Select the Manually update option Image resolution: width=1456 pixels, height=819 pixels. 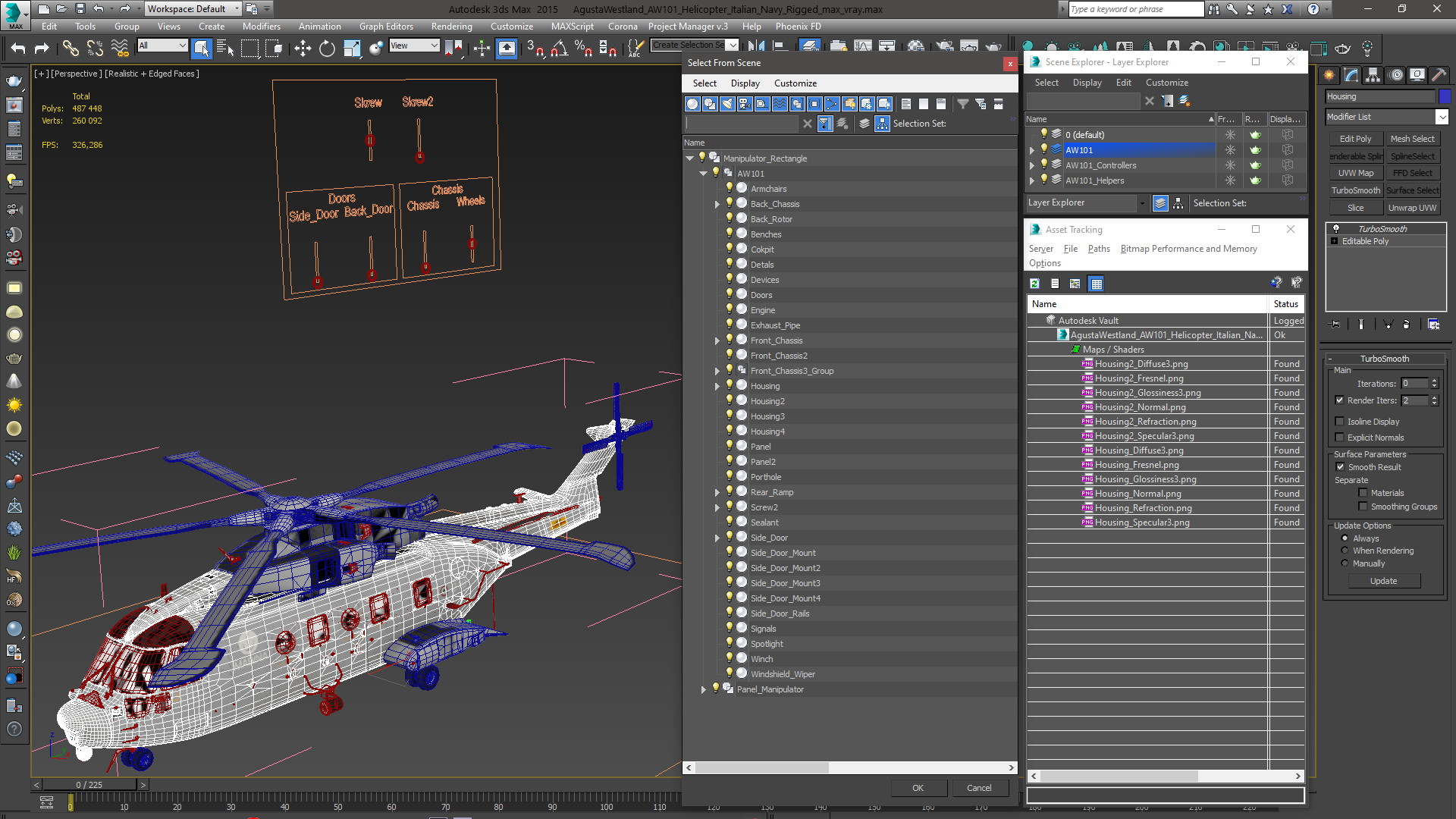pyautogui.click(x=1345, y=563)
